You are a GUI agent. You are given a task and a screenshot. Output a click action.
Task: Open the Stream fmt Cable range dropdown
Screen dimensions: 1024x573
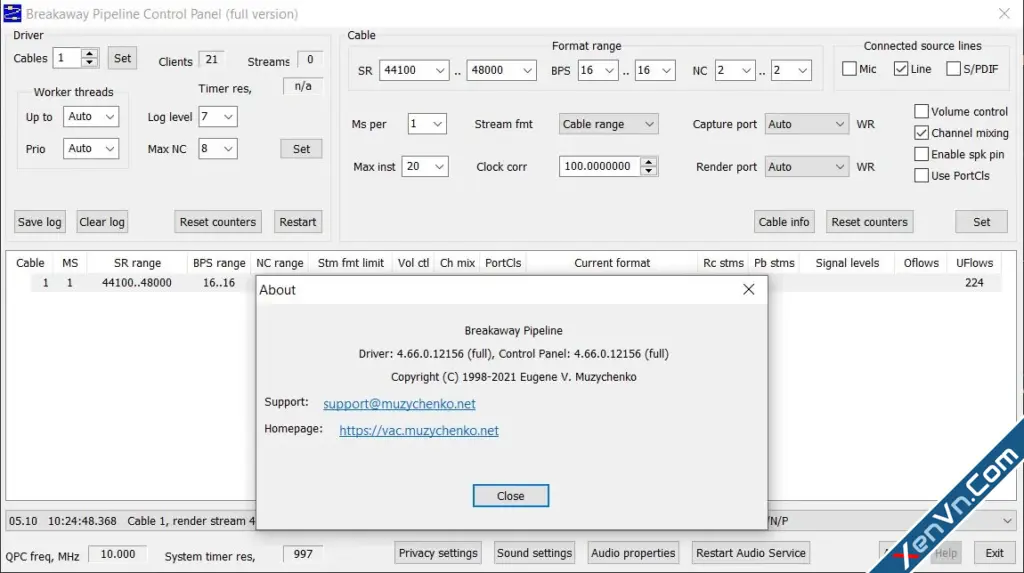608,124
